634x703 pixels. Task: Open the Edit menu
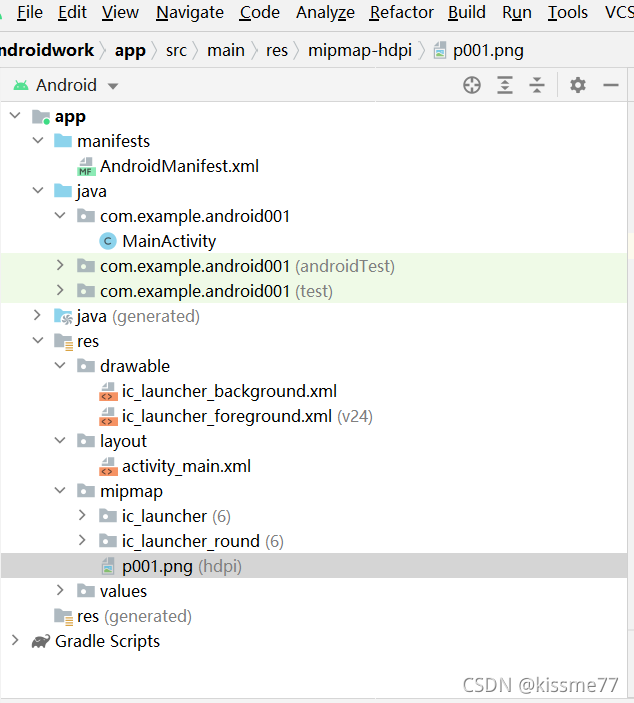[x=72, y=13]
